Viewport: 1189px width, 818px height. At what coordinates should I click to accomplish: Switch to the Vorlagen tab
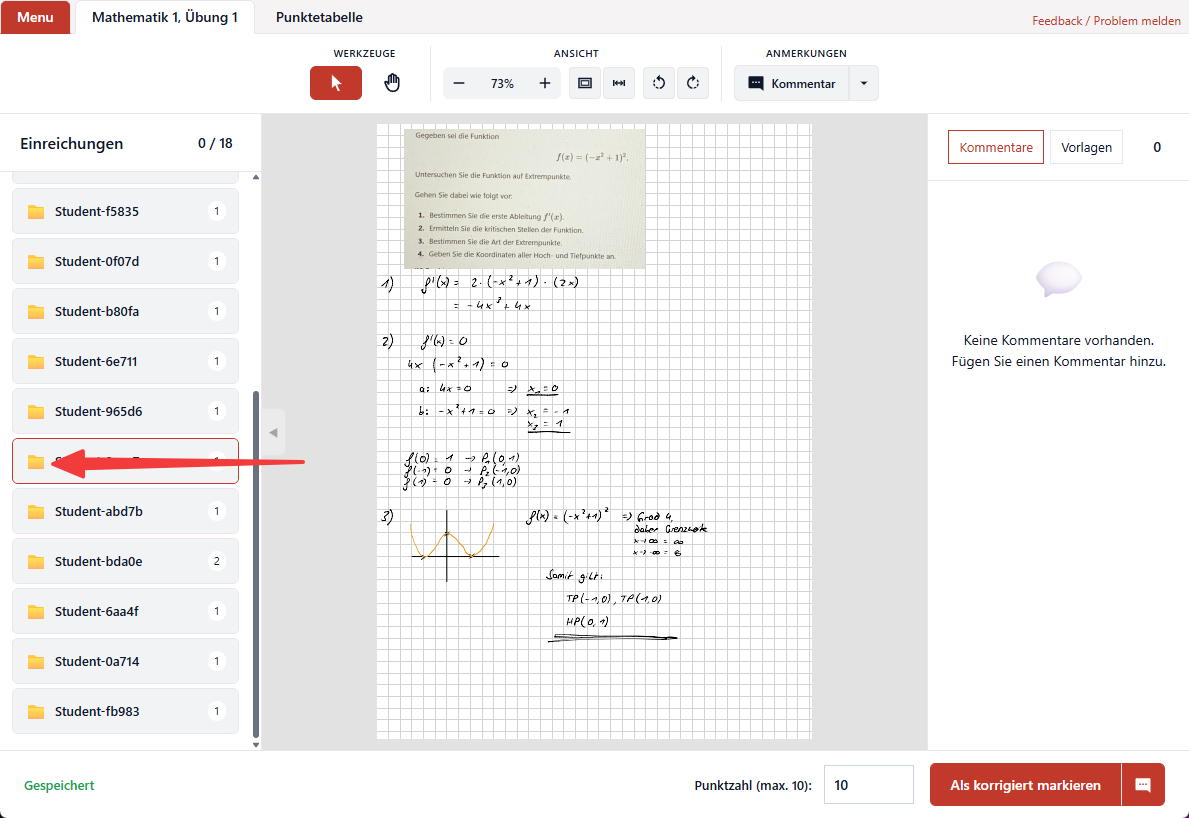click(x=1086, y=147)
